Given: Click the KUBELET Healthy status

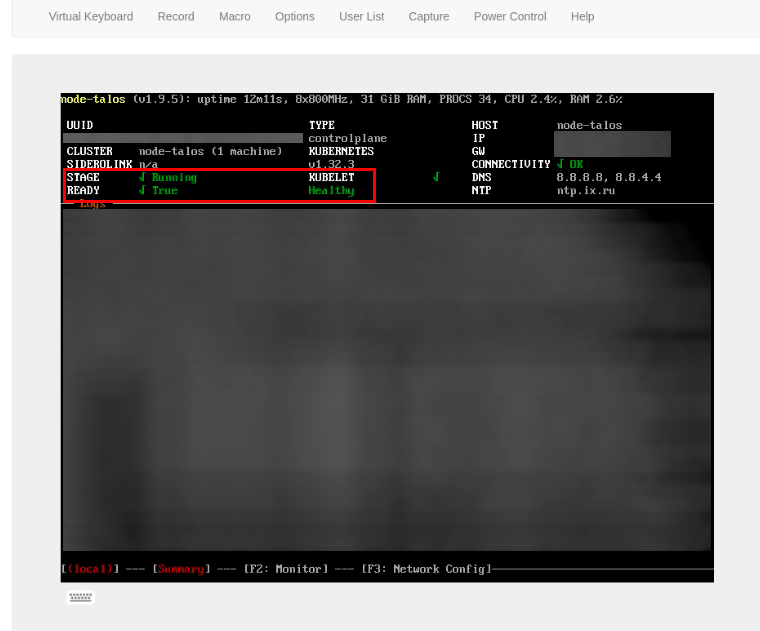Looking at the screenshot, I should pos(331,190).
